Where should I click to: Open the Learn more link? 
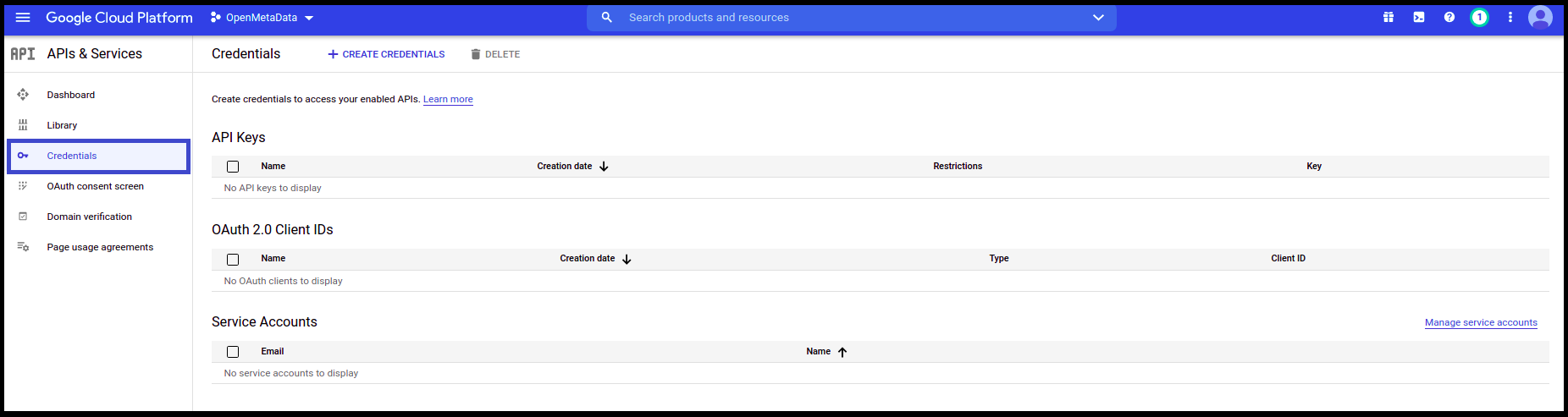448,100
